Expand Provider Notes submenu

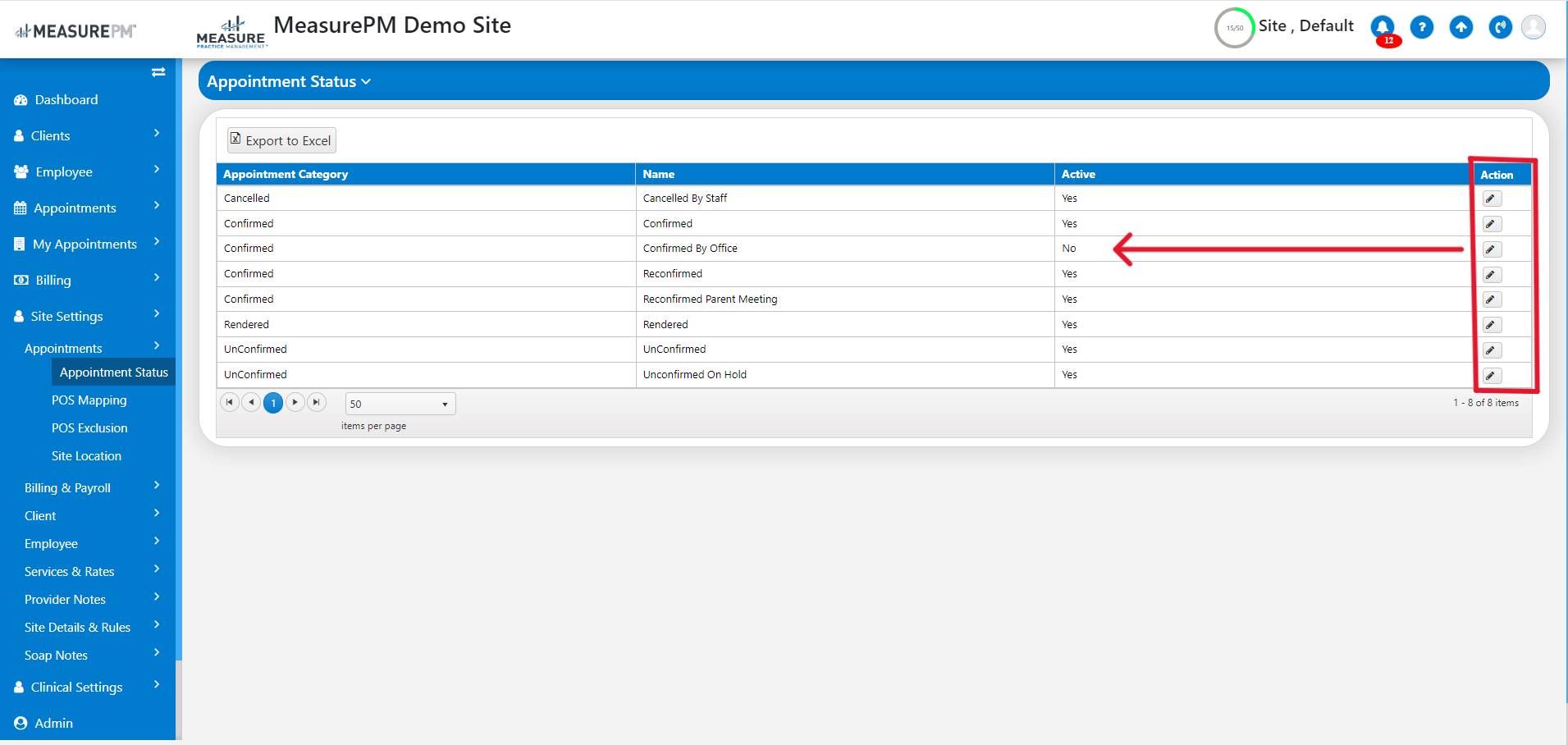coord(88,599)
